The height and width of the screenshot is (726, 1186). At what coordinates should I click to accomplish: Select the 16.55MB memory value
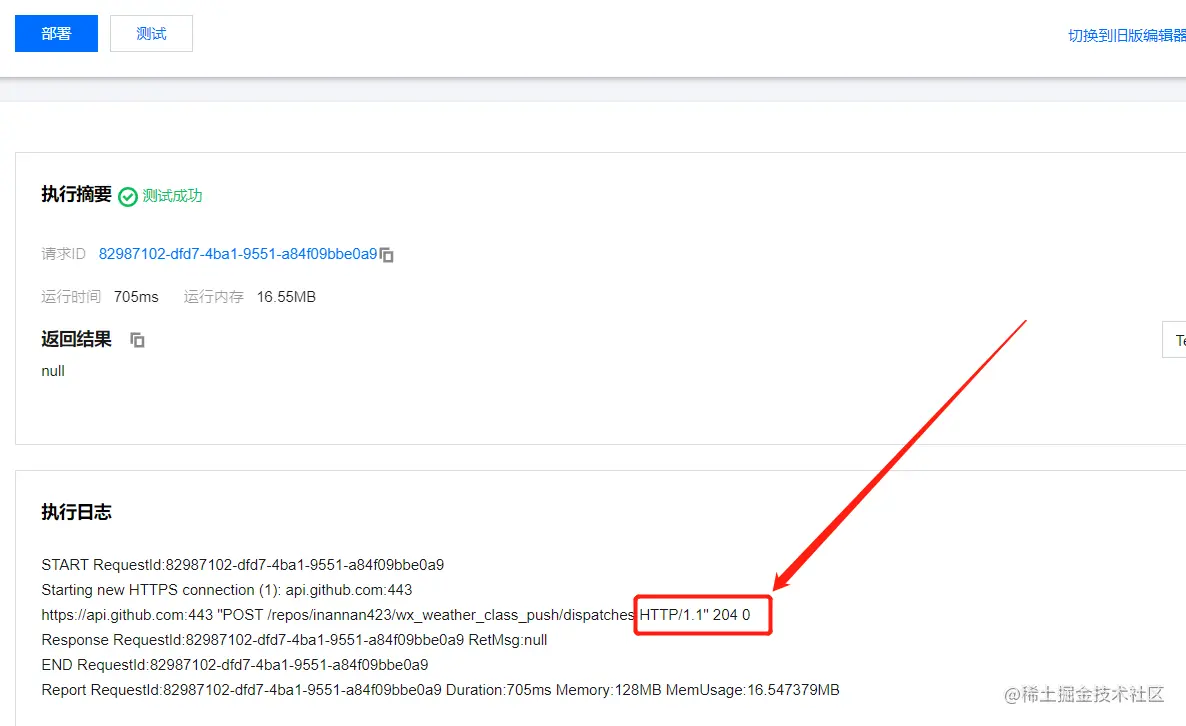point(286,297)
